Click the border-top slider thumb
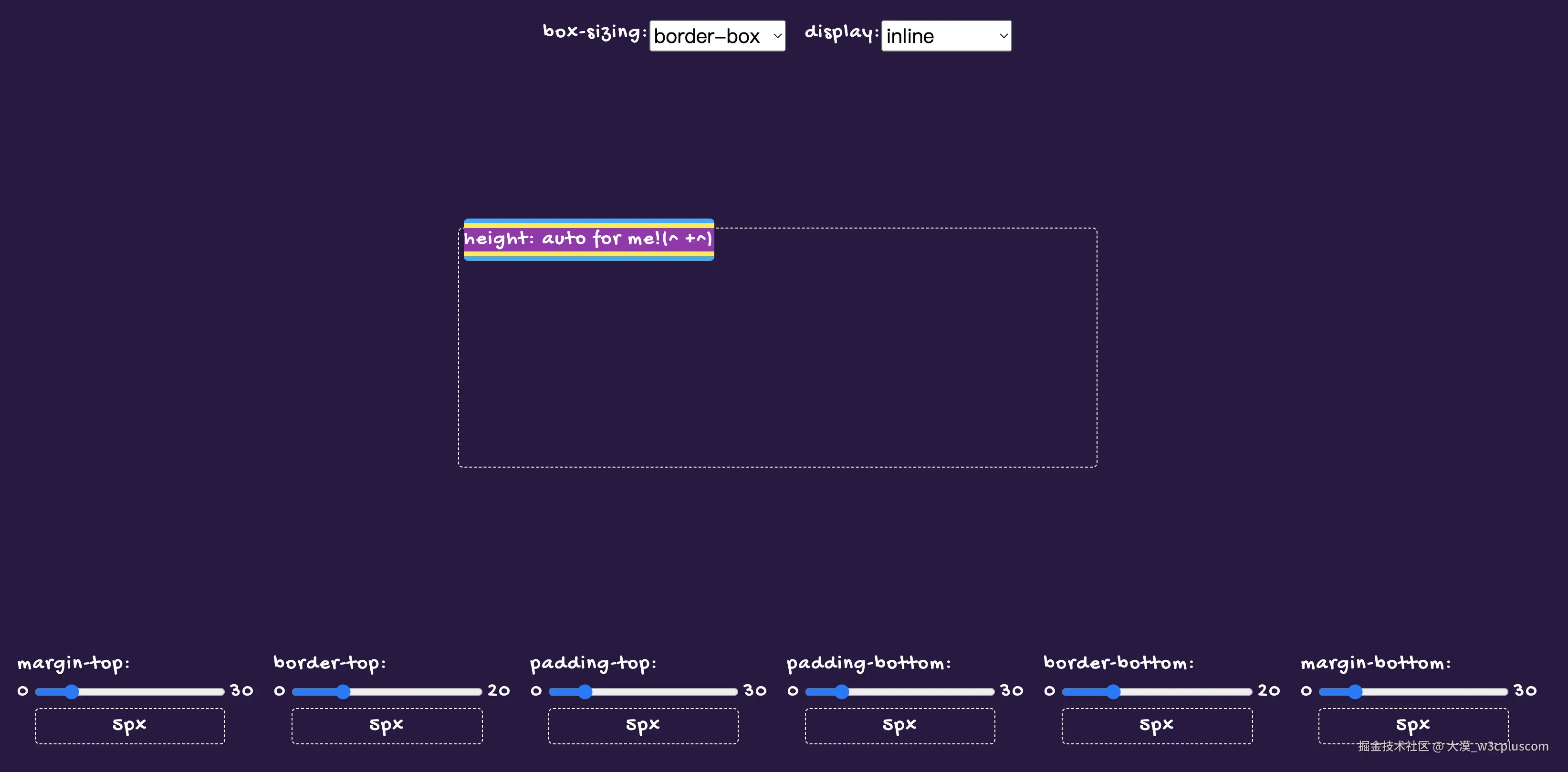This screenshot has width=1568, height=772. pos(343,692)
